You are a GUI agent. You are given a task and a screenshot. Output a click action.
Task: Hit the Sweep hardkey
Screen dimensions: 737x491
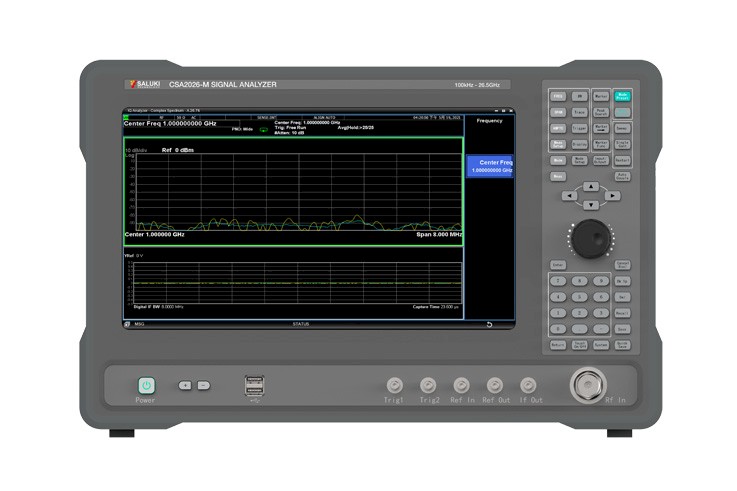623,128
